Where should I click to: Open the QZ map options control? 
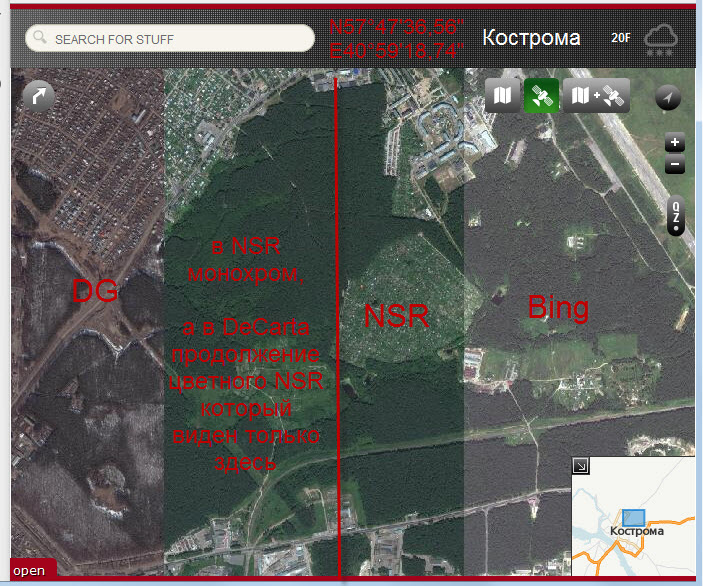676,215
